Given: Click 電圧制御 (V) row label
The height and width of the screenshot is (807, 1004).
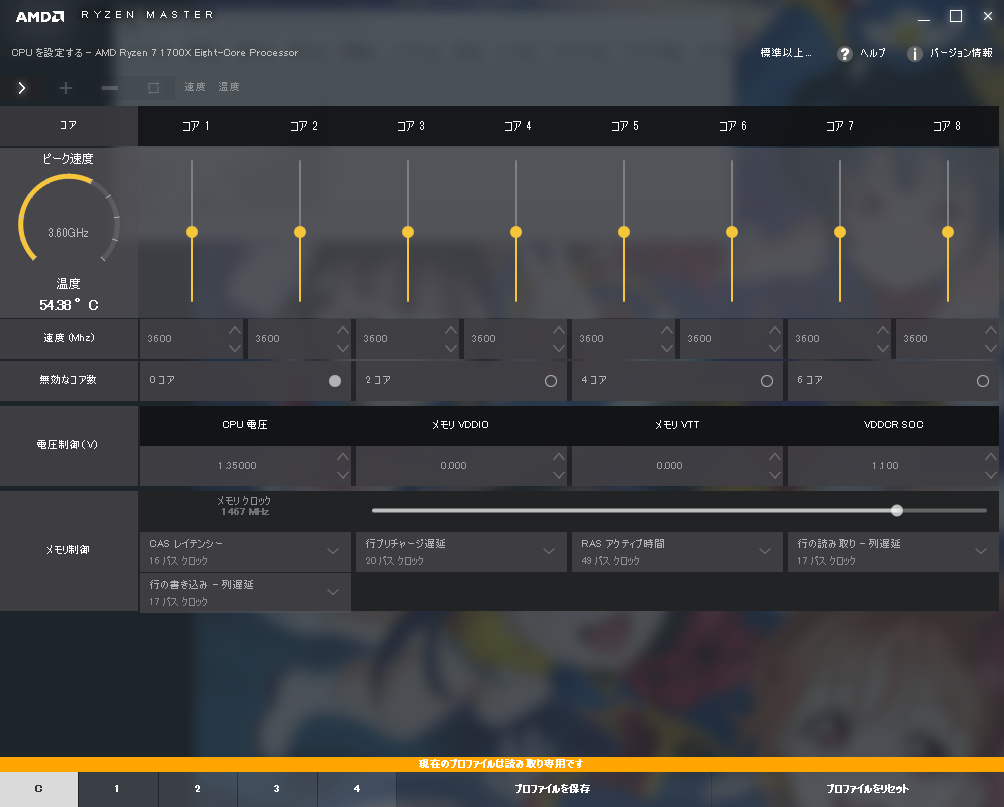Looking at the screenshot, I should pyautogui.click(x=67, y=444).
